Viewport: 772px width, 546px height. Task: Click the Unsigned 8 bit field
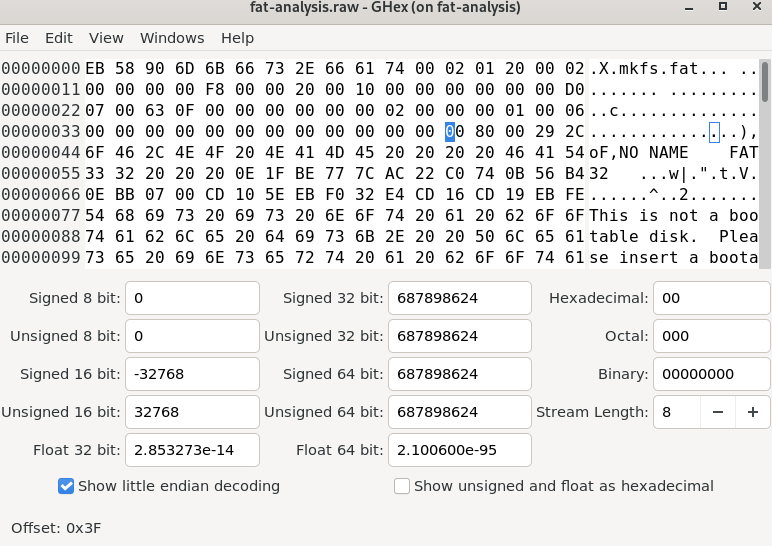pos(192,336)
